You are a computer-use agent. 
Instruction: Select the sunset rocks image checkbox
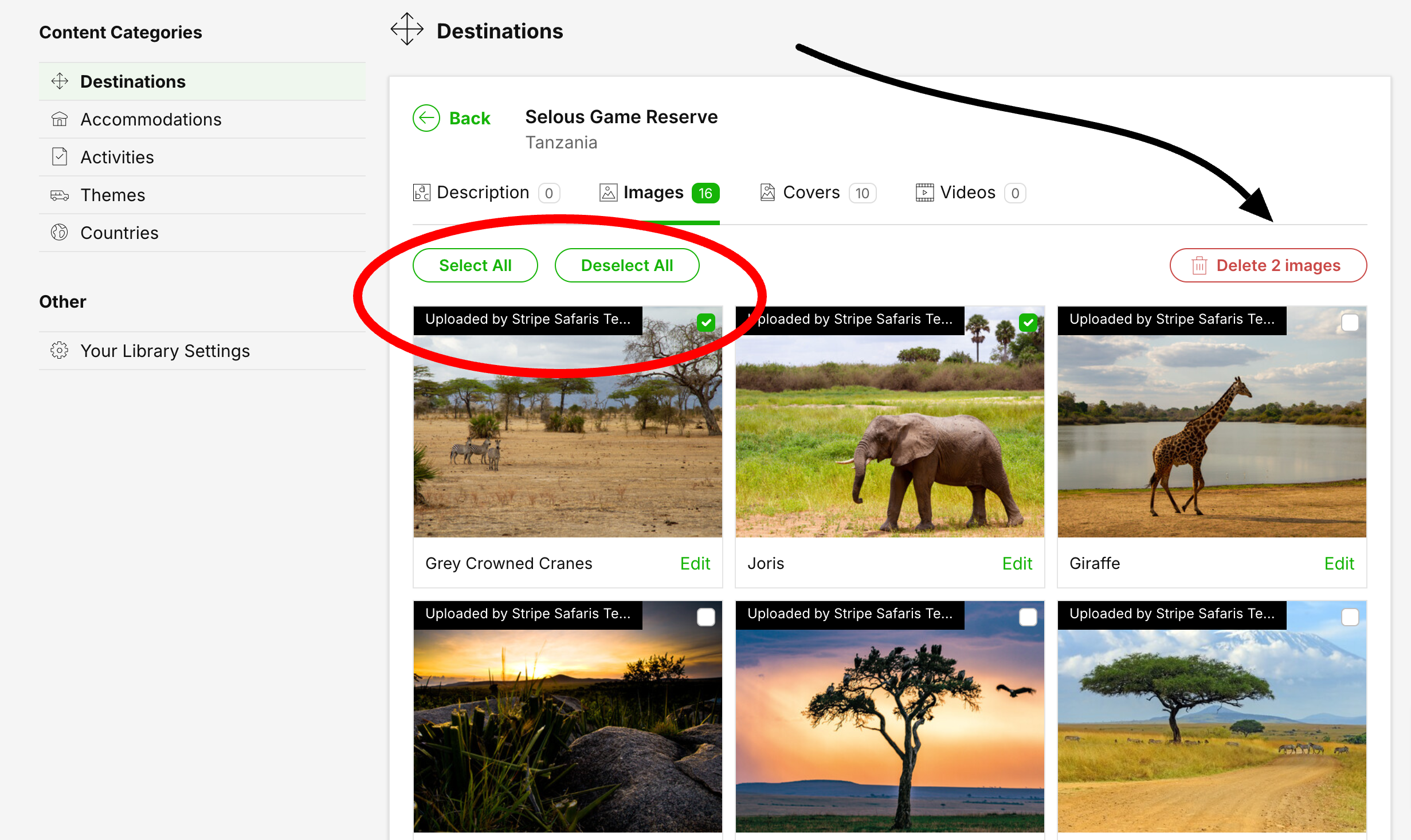tap(706, 617)
